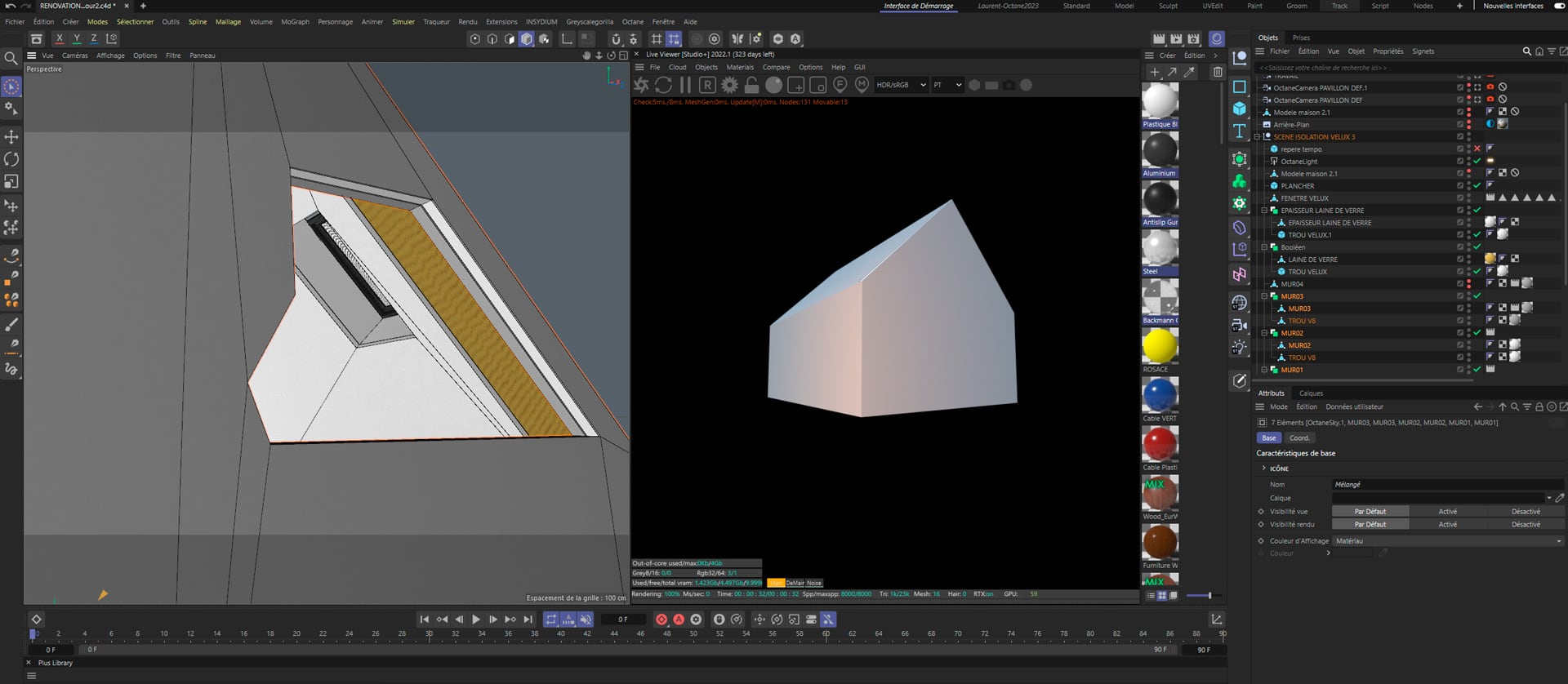Collapse the SCENE ISOLATION VELUX 3 group
This screenshot has width=1568, height=684.
click(x=1258, y=137)
